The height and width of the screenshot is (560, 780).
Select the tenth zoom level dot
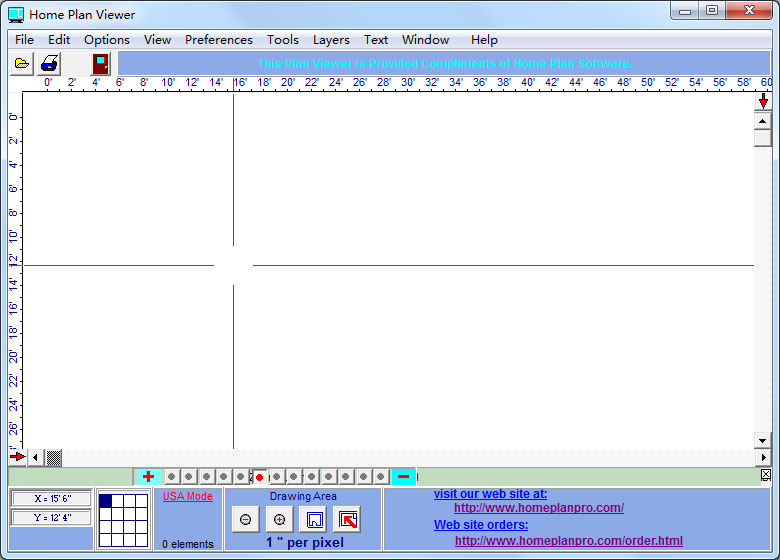click(328, 477)
